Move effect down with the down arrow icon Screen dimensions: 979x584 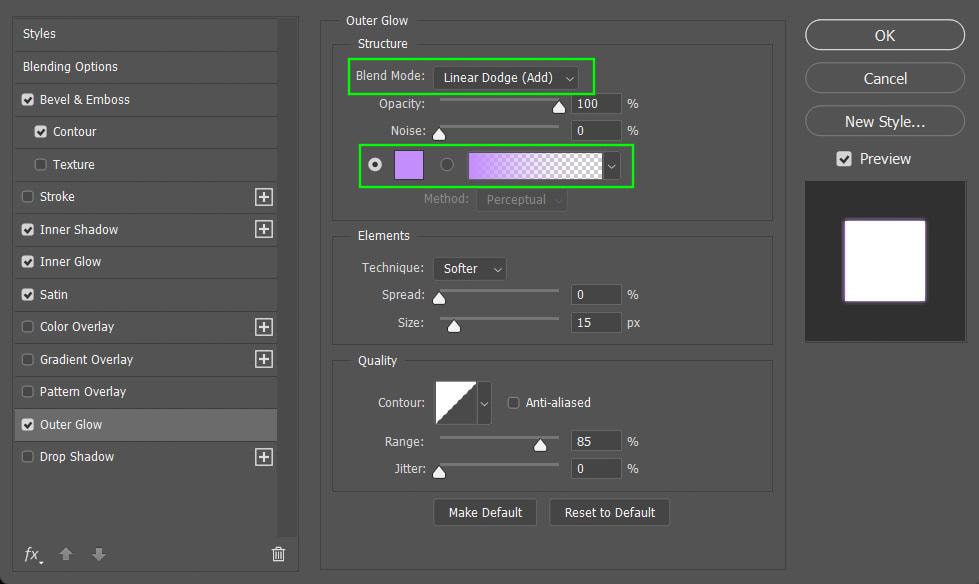99,554
